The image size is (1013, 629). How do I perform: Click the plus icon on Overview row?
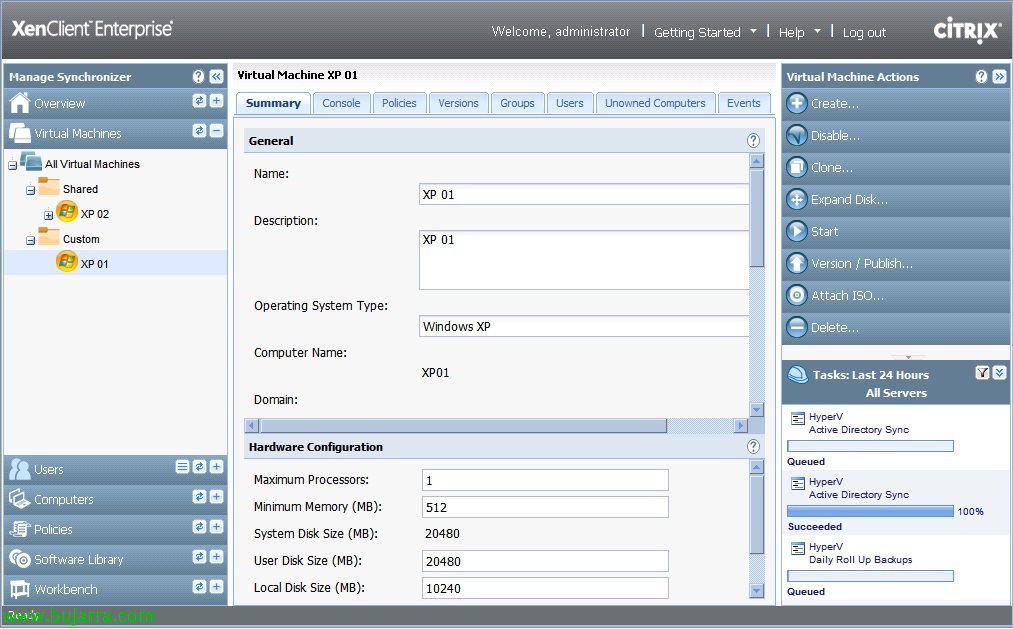216,101
